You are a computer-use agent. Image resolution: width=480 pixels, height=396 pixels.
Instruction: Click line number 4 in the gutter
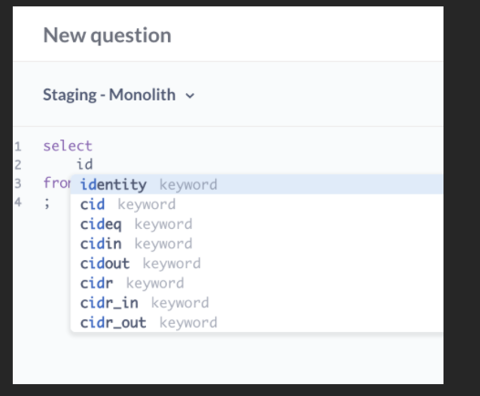point(18,202)
